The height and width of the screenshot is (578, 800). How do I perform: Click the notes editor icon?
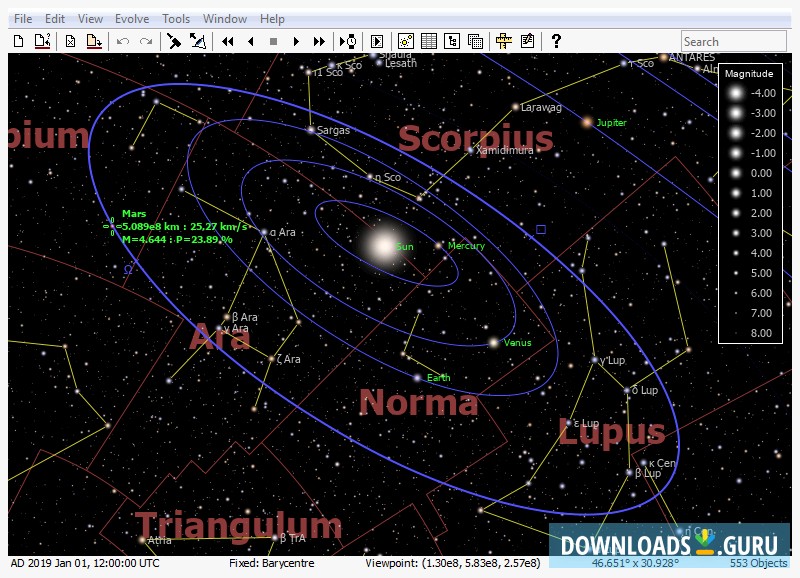pos(528,41)
